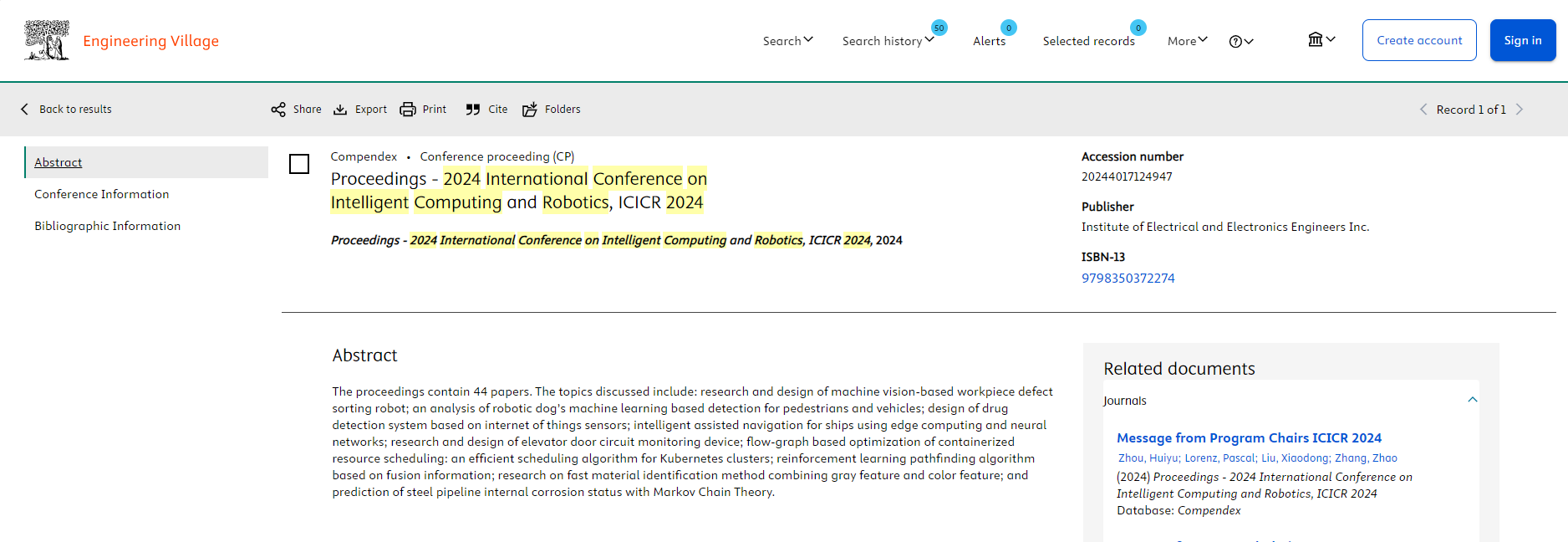Click the Export download icon

coord(340,110)
